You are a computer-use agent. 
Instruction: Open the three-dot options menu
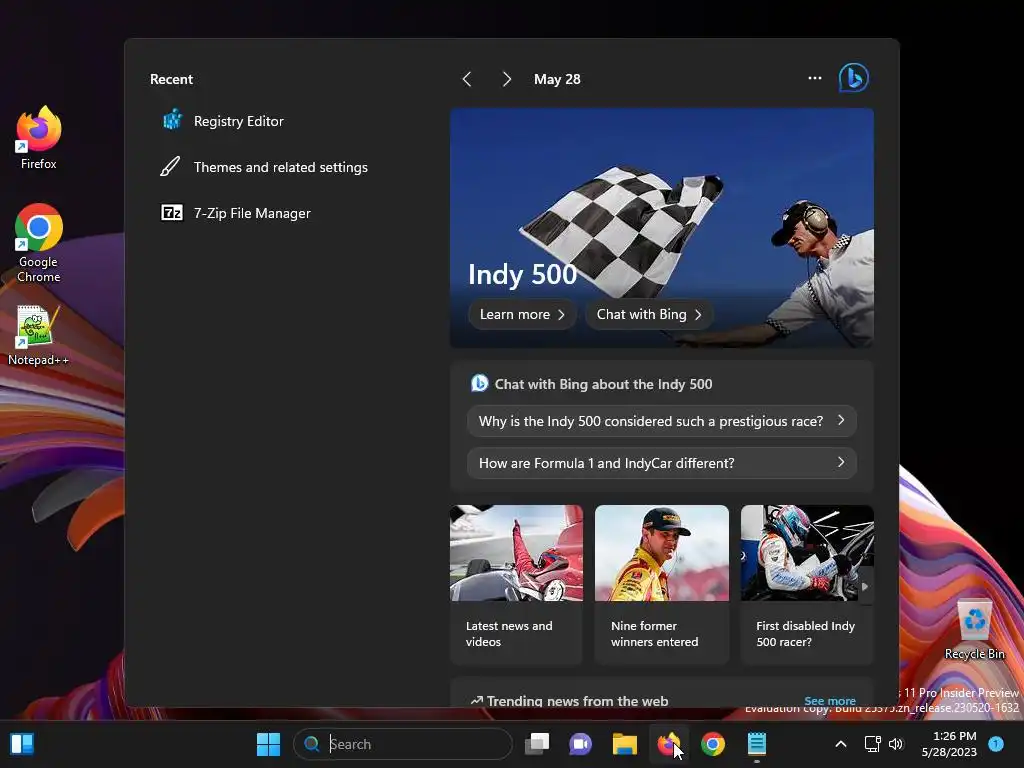[x=815, y=78]
